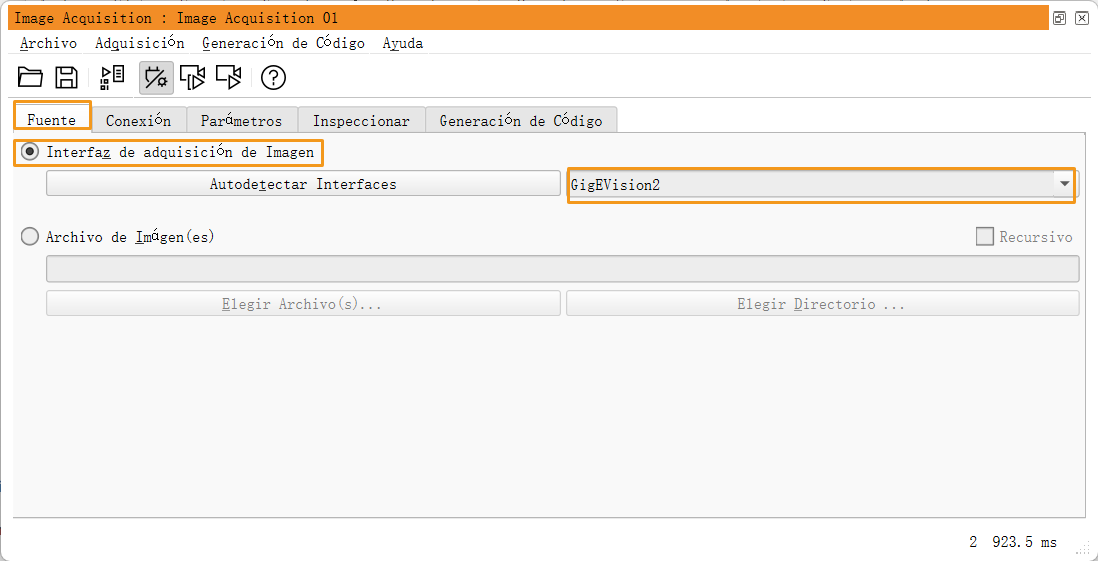Click the insert code toolbar icon
This screenshot has height=561, width=1098.
[x=112, y=77]
